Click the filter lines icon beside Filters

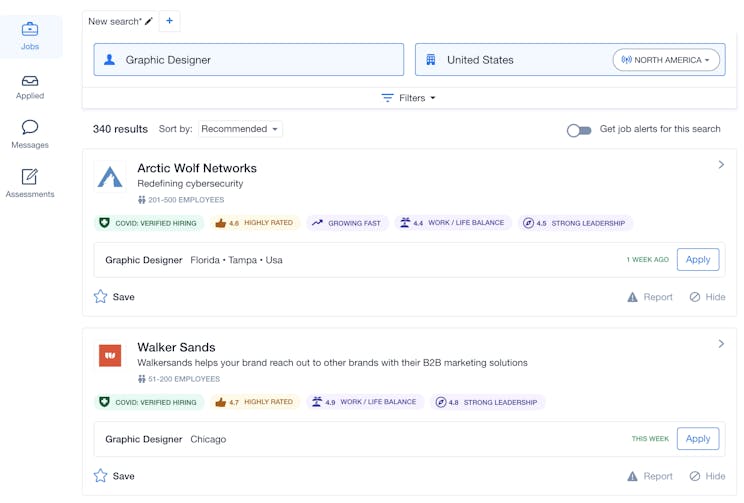(387, 98)
